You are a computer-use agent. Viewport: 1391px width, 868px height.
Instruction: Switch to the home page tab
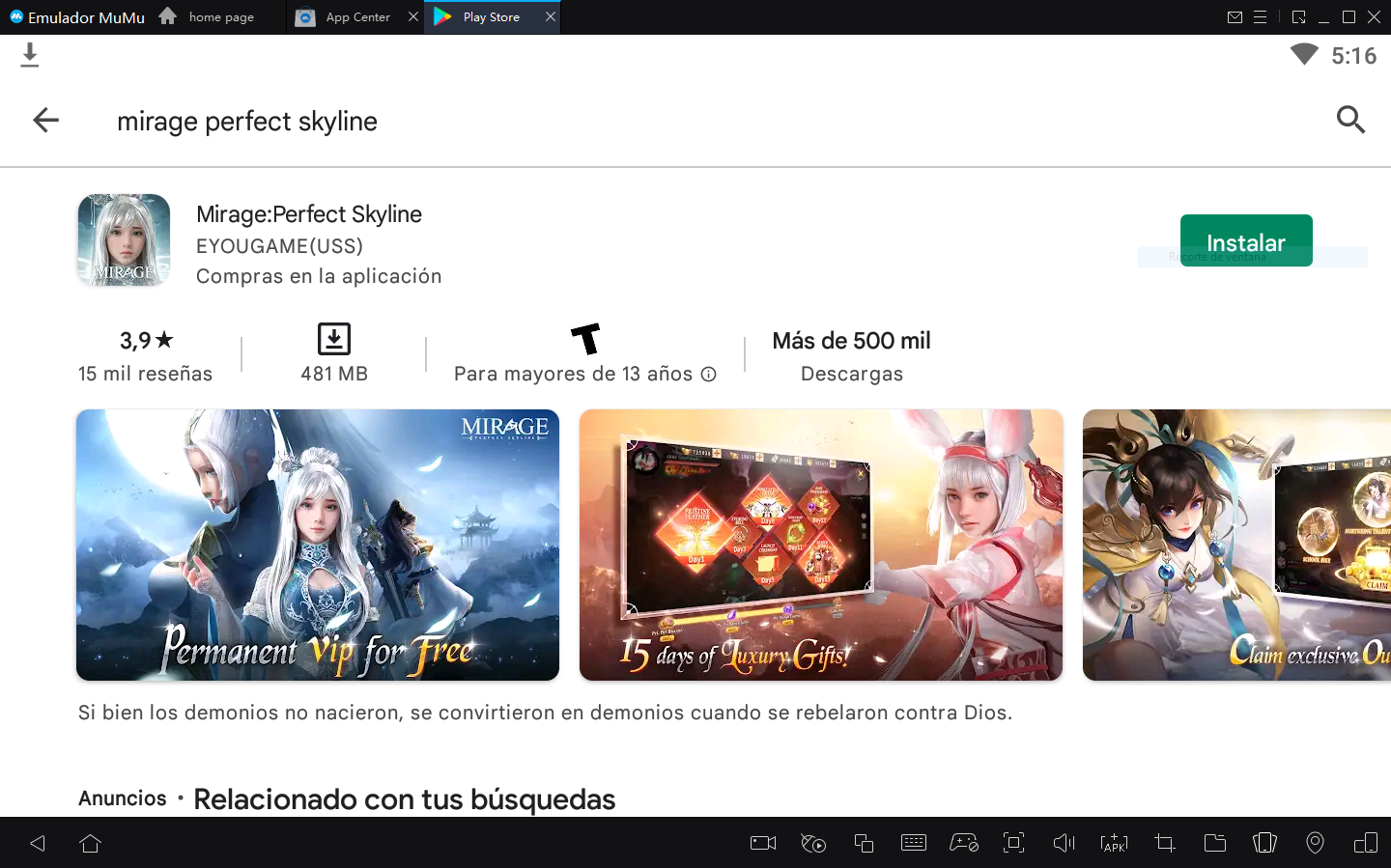tap(220, 17)
